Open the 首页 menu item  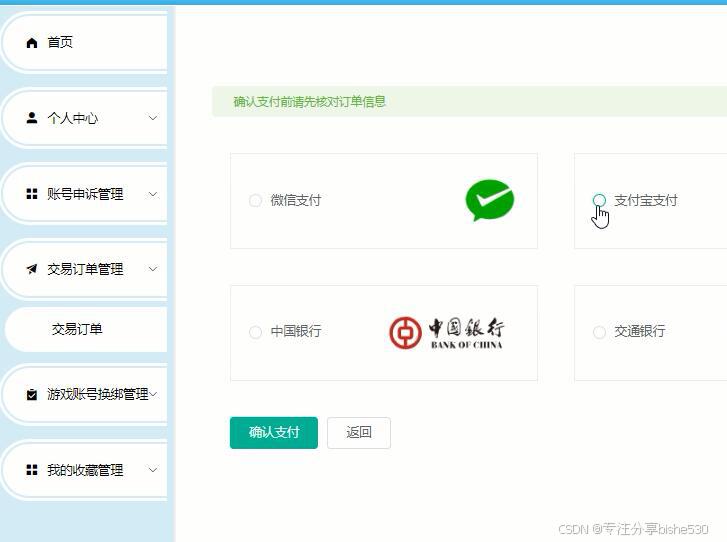84,43
